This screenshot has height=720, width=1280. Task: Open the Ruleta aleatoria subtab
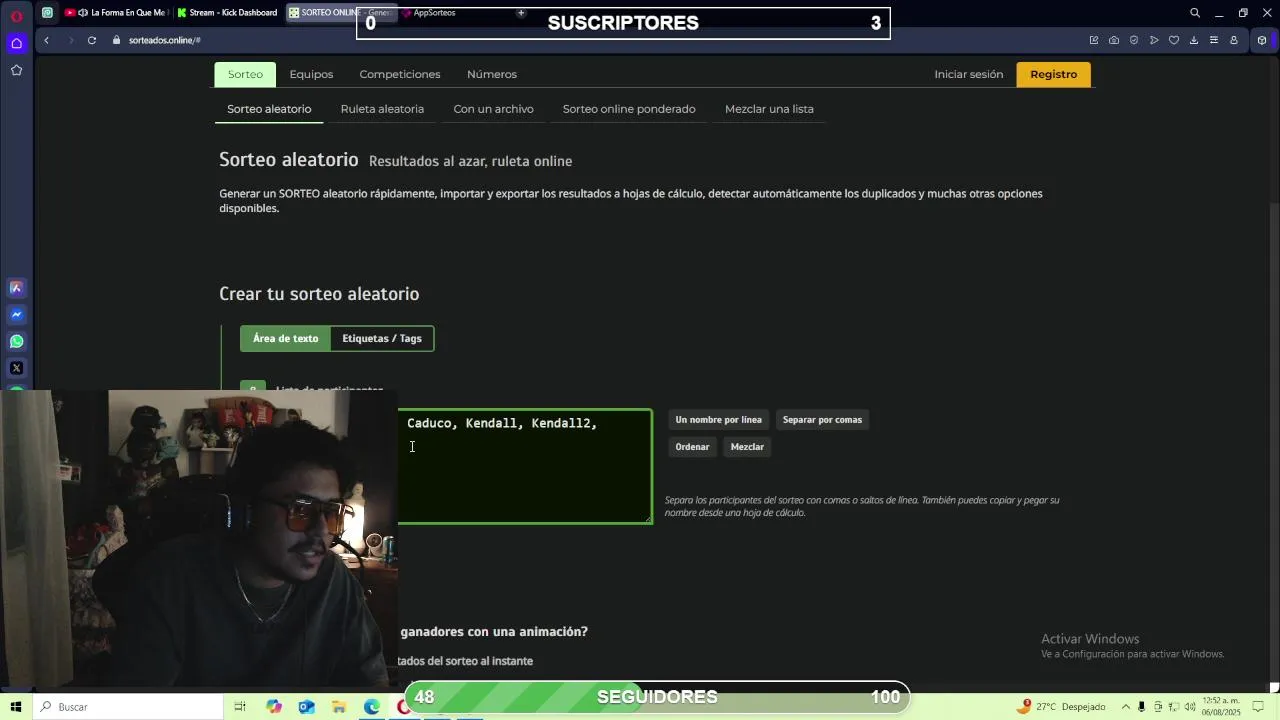pos(382,109)
